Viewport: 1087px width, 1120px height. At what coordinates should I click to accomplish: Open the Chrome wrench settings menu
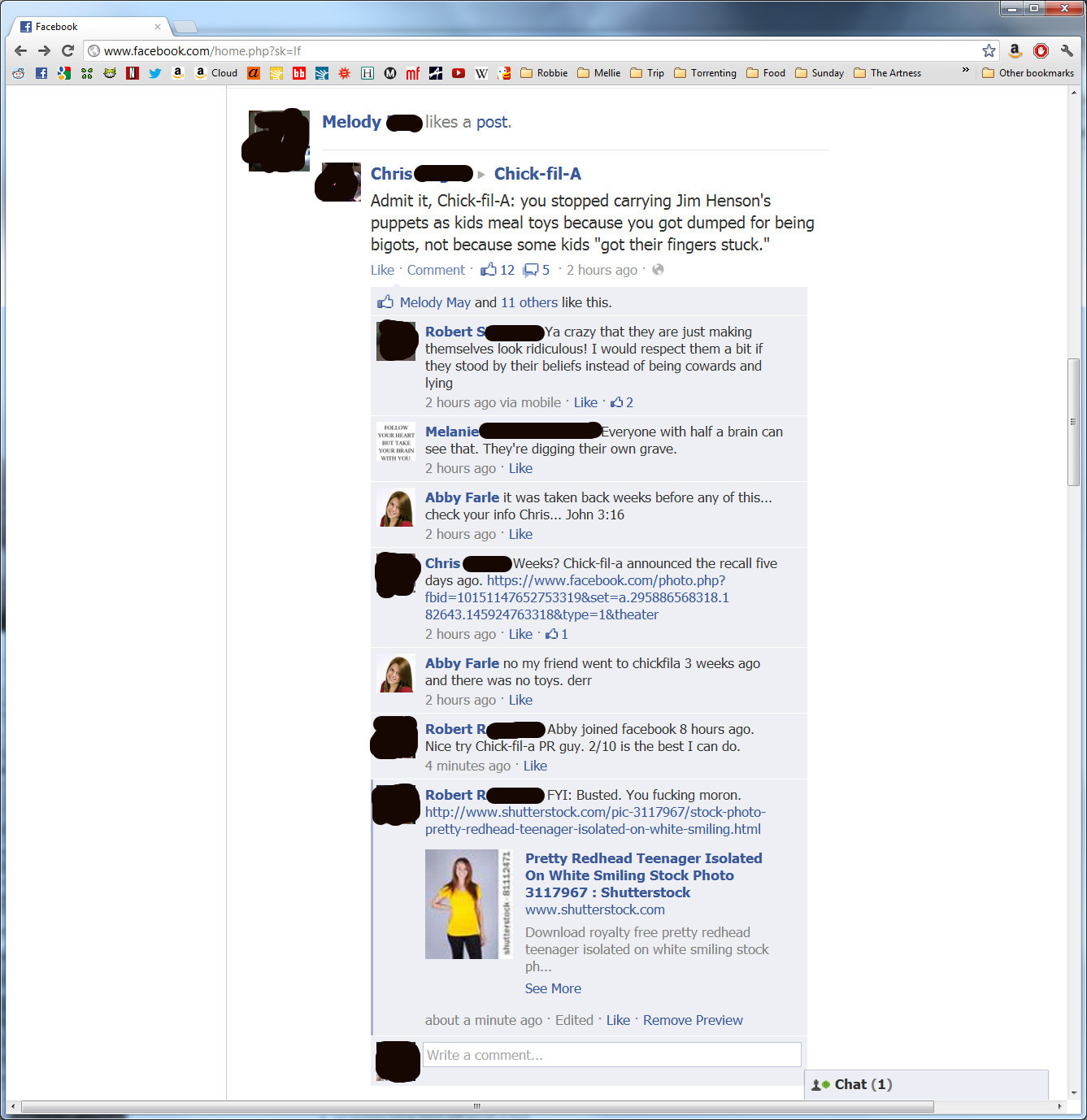tap(1067, 50)
